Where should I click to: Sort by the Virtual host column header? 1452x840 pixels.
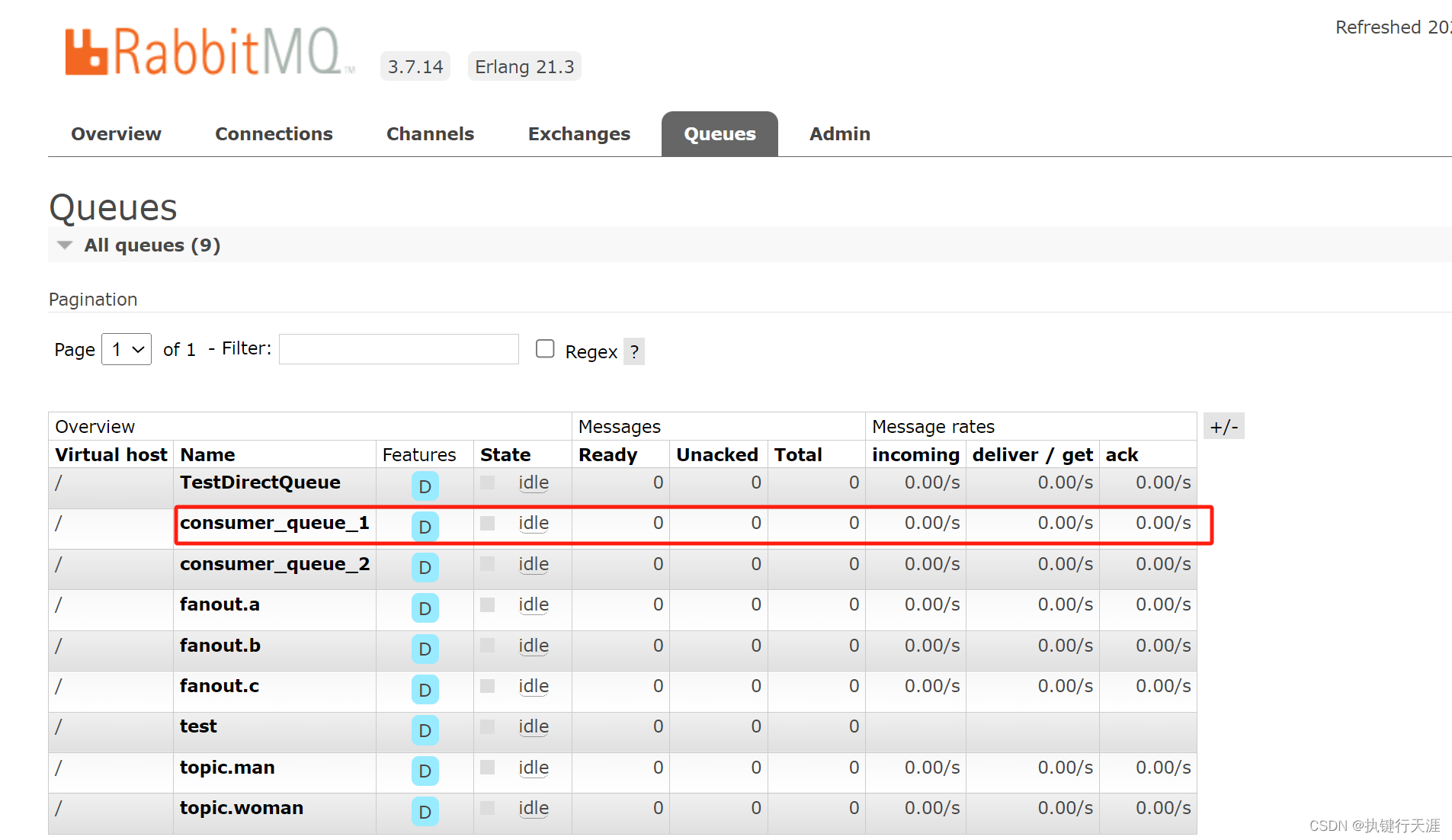[111, 455]
